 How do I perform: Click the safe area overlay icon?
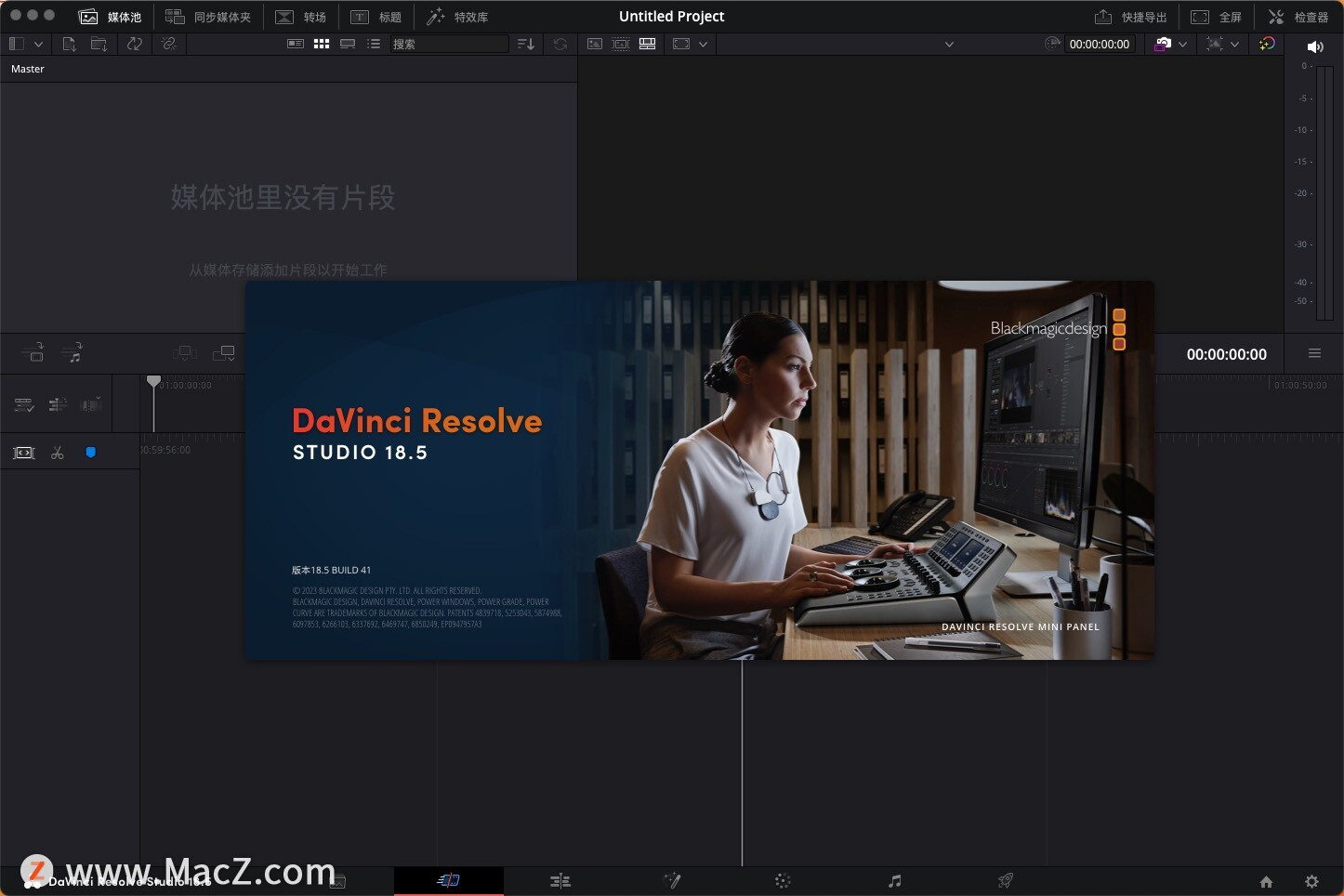pyautogui.click(x=681, y=44)
